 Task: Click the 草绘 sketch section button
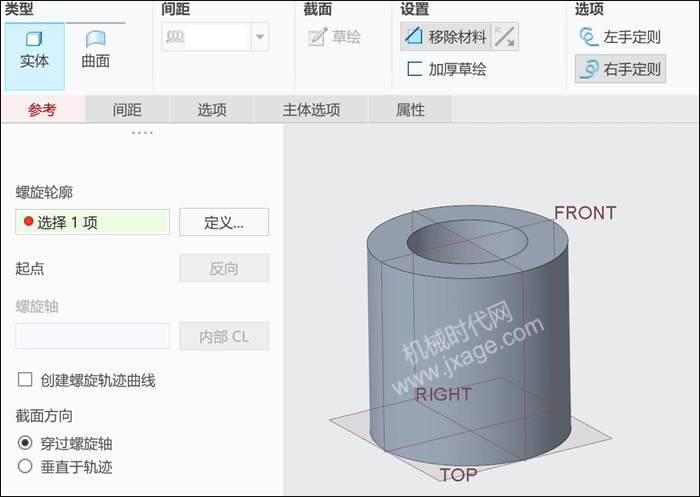tap(334, 37)
